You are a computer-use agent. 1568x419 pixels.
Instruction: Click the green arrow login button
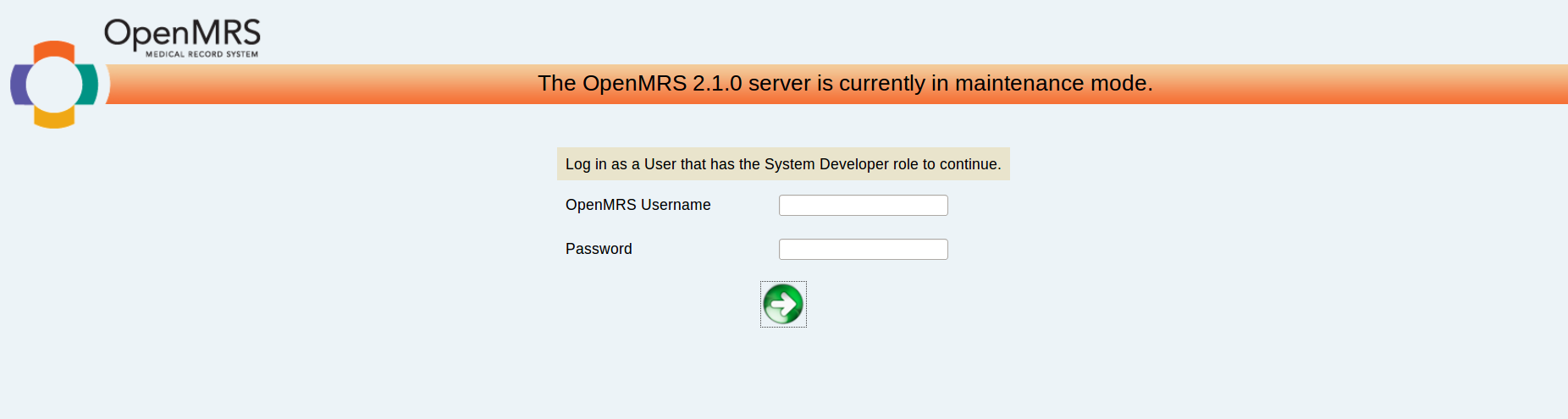pos(783,304)
